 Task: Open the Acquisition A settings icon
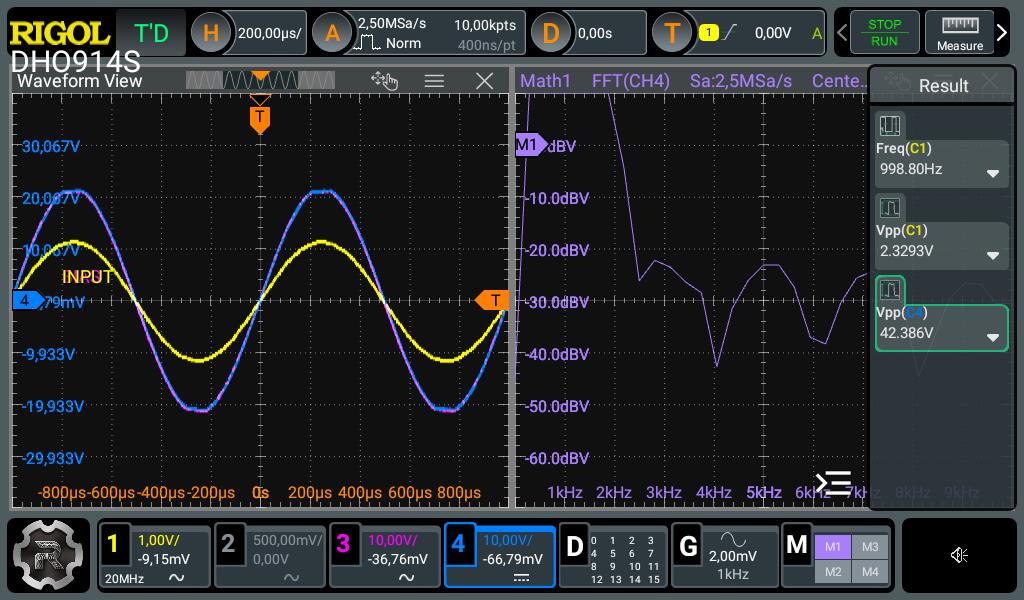pyautogui.click(x=332, y=33)
